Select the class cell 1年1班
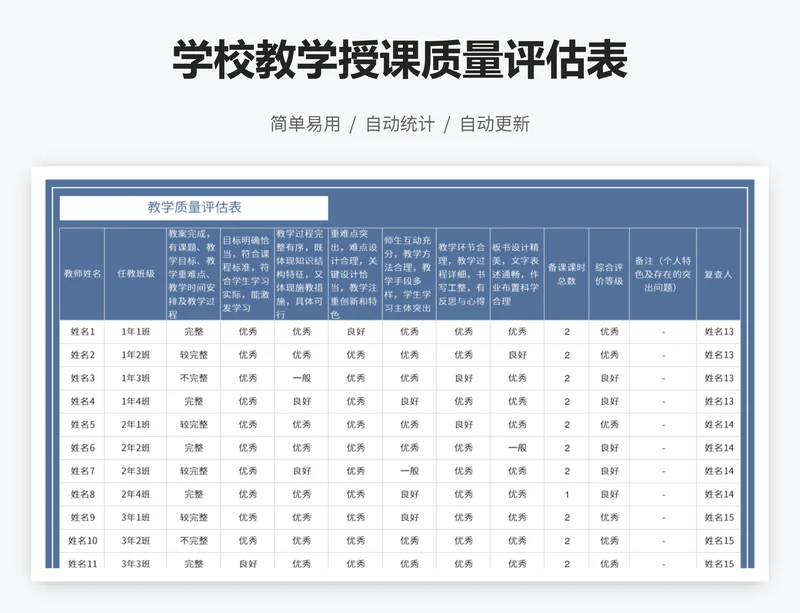Image resolution: width=800 pixels, height=613 pixels. click(136, 332)
